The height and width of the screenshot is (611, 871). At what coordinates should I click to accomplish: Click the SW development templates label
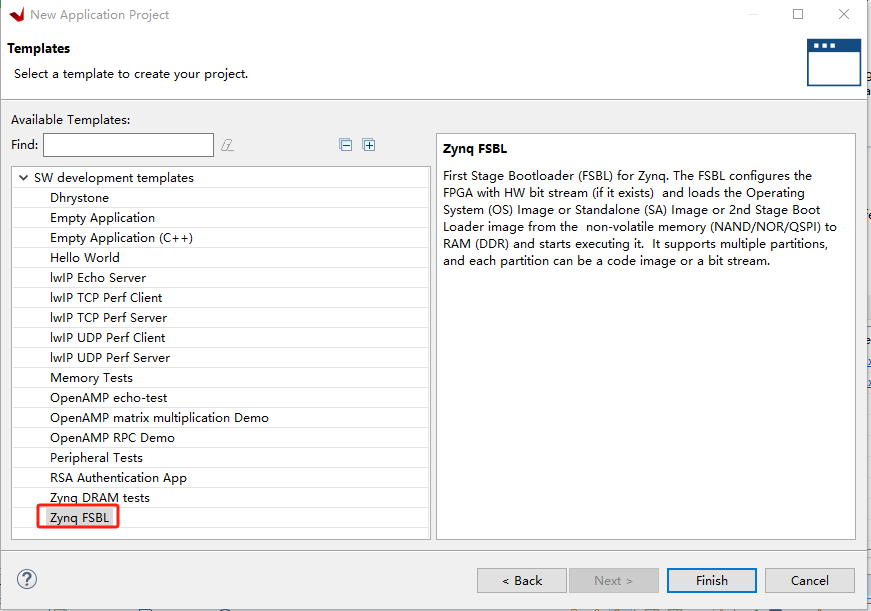tap(114, 178)
